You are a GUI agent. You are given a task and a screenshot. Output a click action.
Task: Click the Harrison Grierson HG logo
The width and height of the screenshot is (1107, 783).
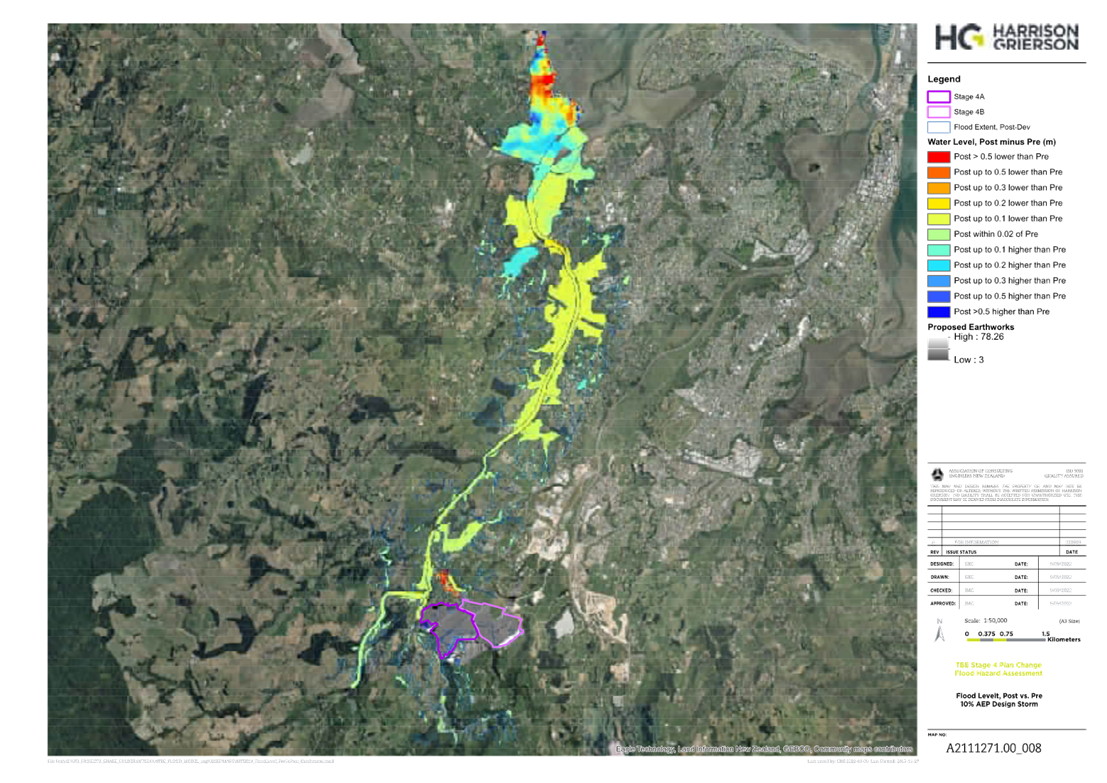(x=1006, y=37)
